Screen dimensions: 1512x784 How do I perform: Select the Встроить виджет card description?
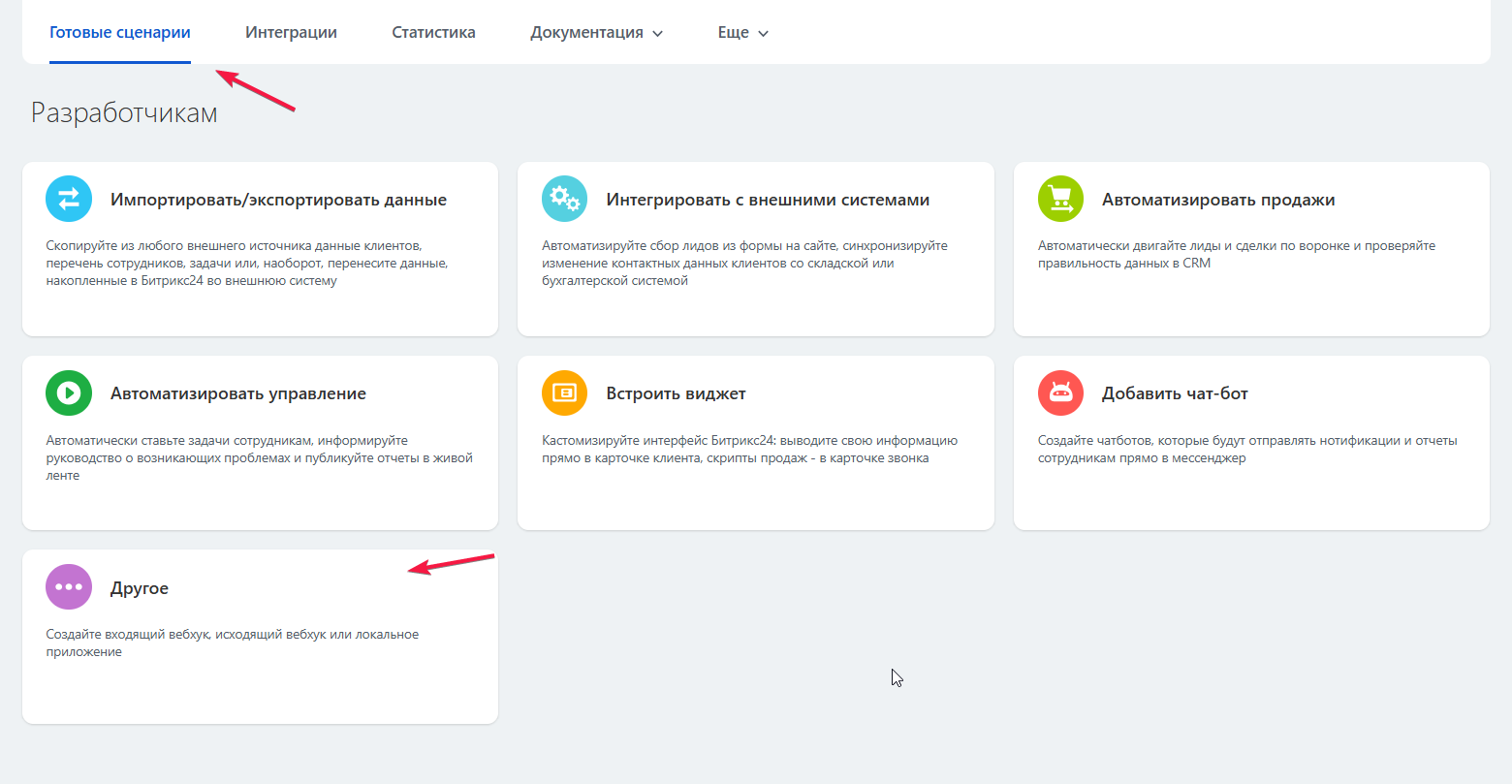pos(749,450)
